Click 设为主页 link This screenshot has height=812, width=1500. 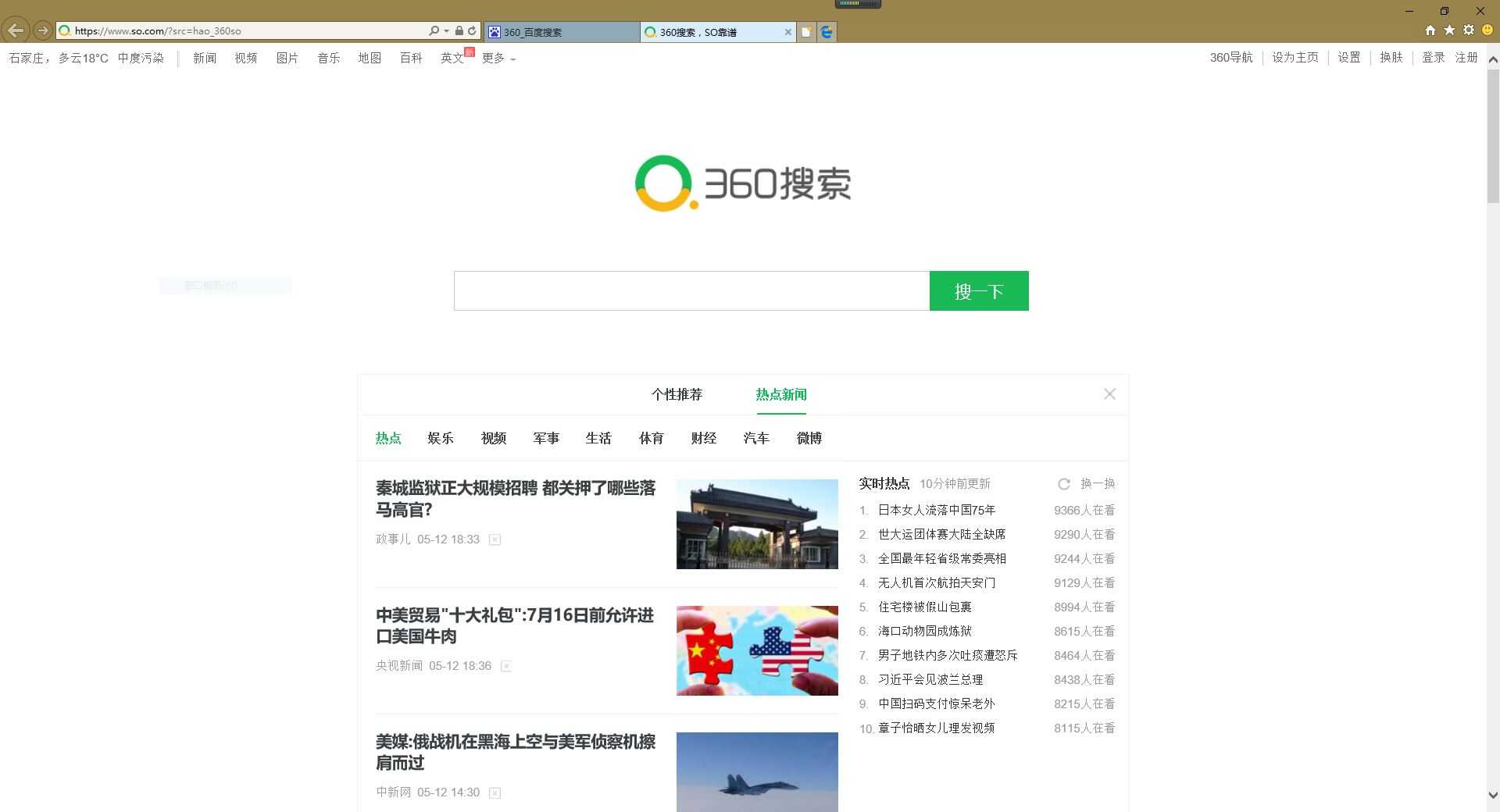pos(1295,57)
